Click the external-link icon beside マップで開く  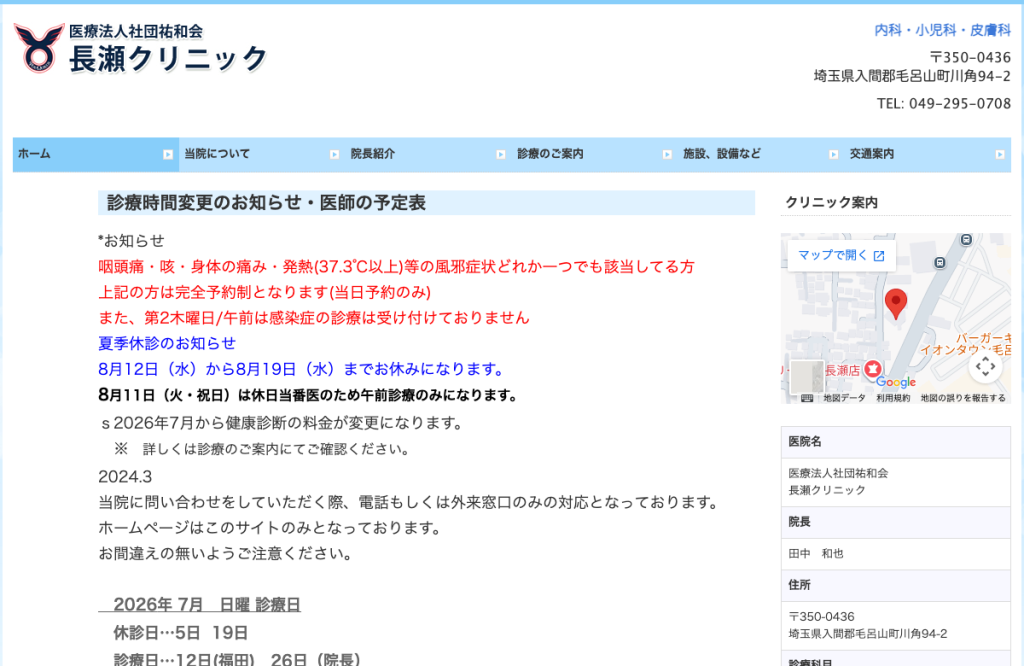[879, 256]
